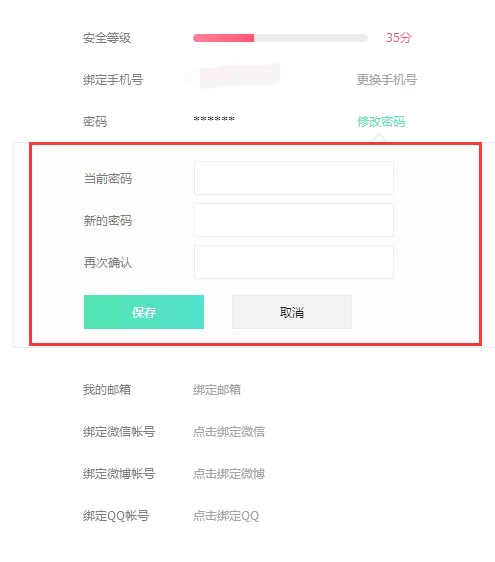The image size is (495, 562).
Task: Click the 取消 cancel button
Action: click(x=292, y=312)
